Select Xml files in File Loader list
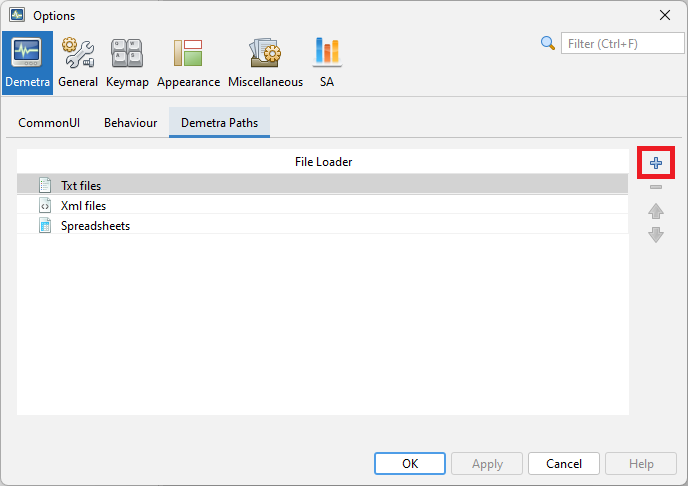This screenshot has width=688, height=486. (x=83, y=205)
